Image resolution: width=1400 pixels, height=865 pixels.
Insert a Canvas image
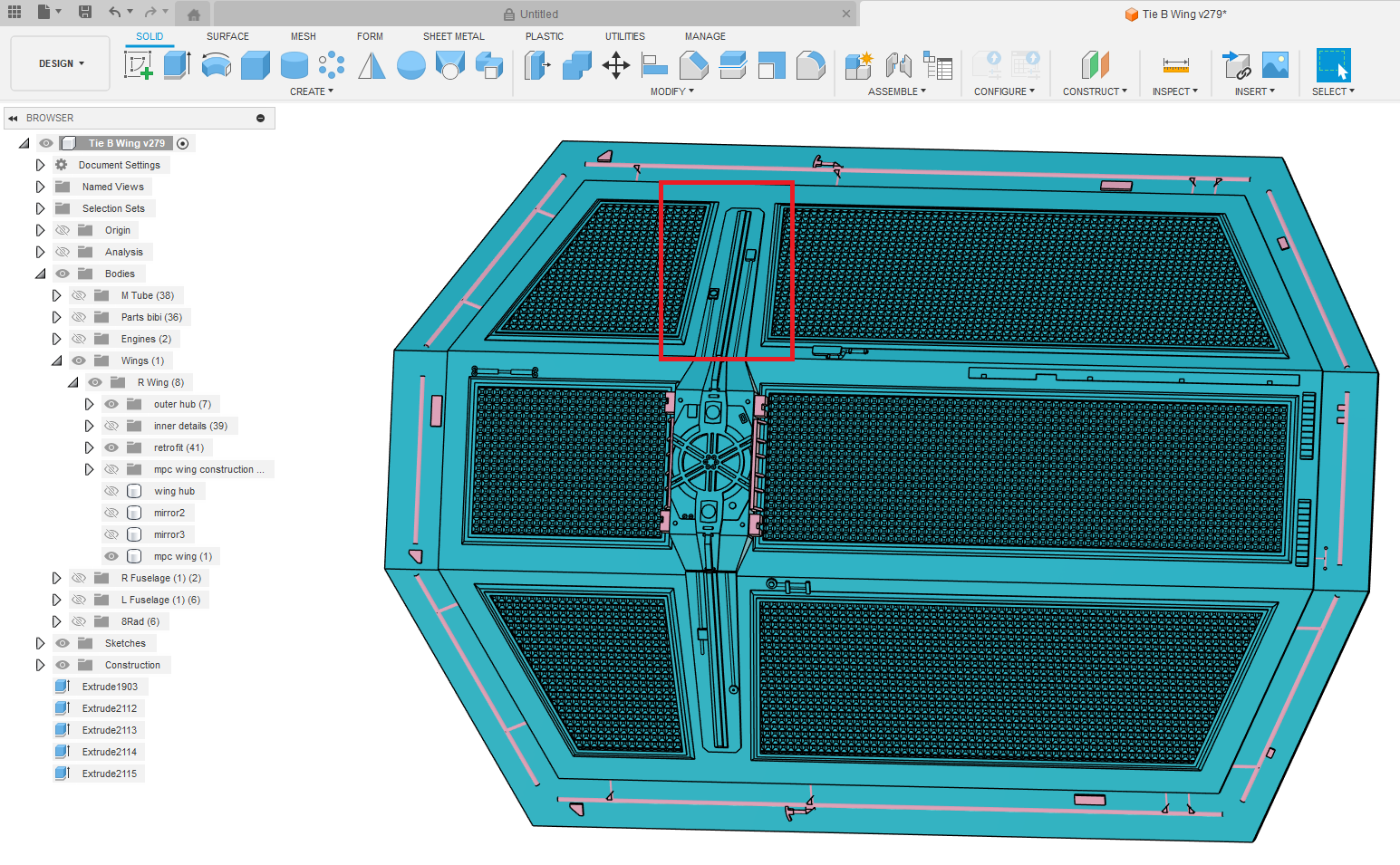pos(1275,65)
